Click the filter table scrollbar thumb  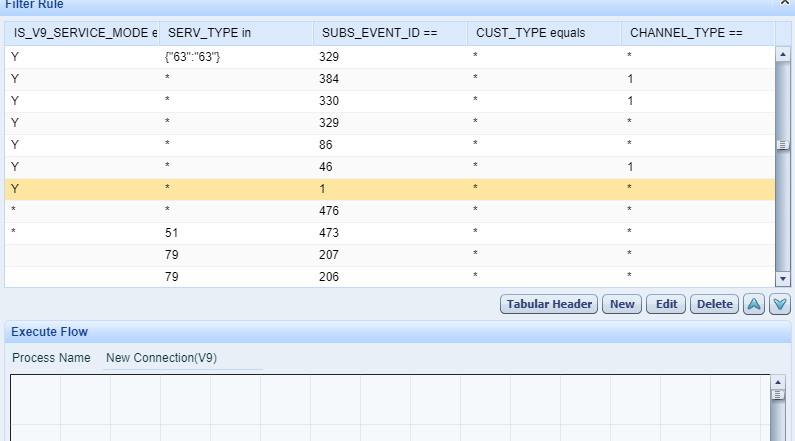(782, 145)
